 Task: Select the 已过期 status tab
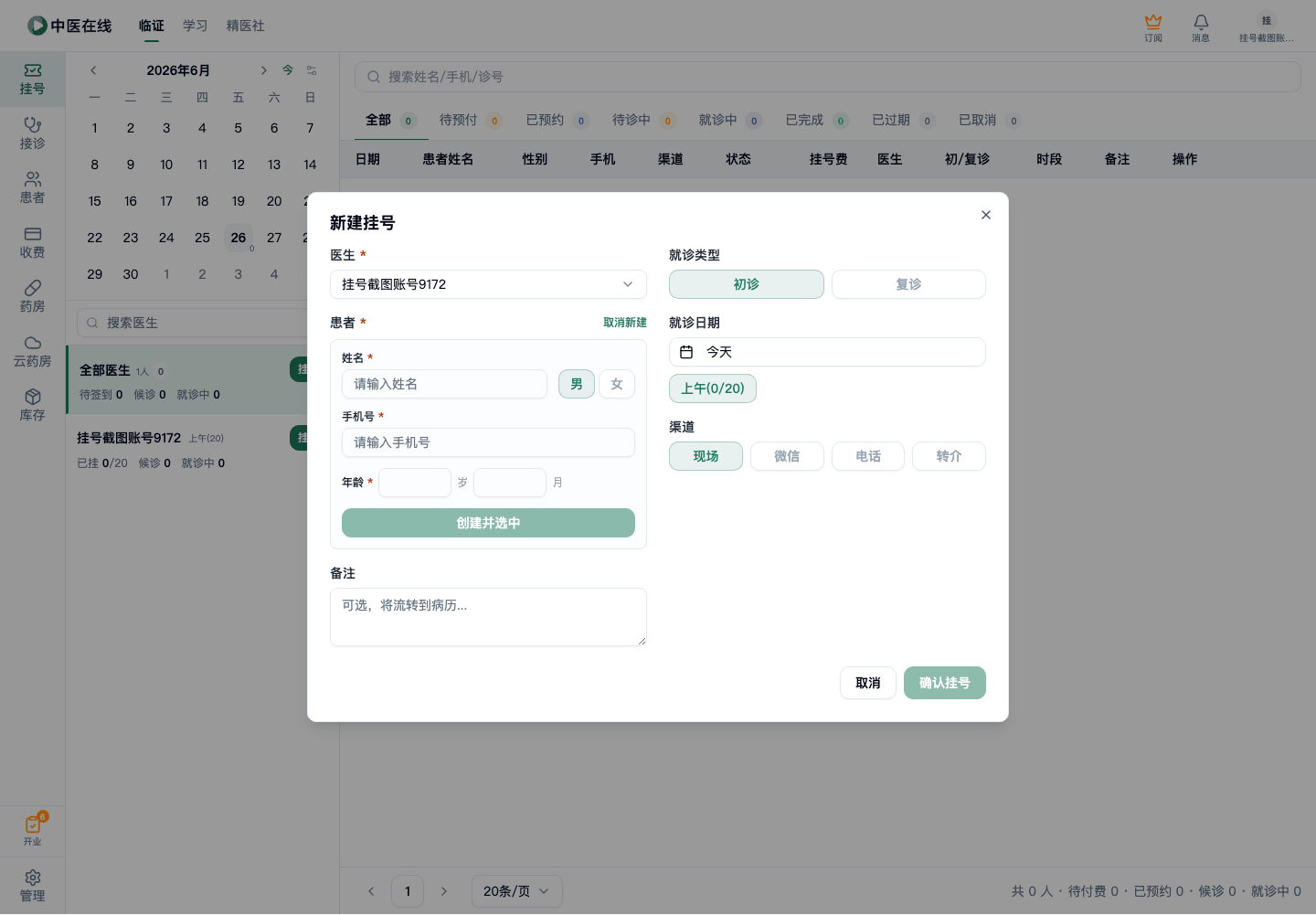(903, 120)
